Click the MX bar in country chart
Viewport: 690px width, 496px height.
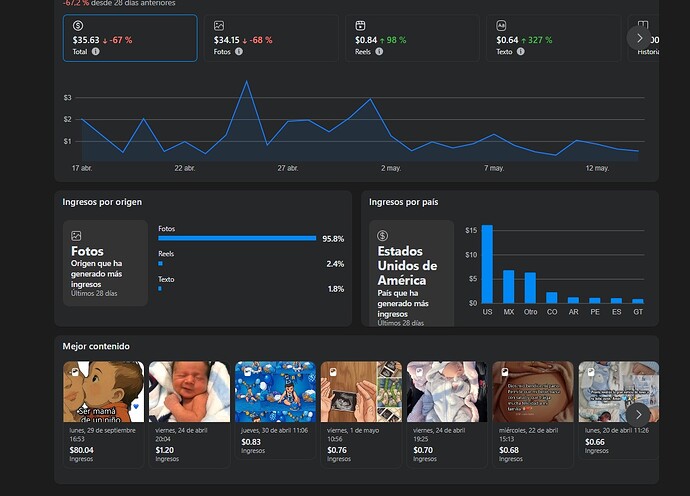pyautogui.click(x=509, y=287)
